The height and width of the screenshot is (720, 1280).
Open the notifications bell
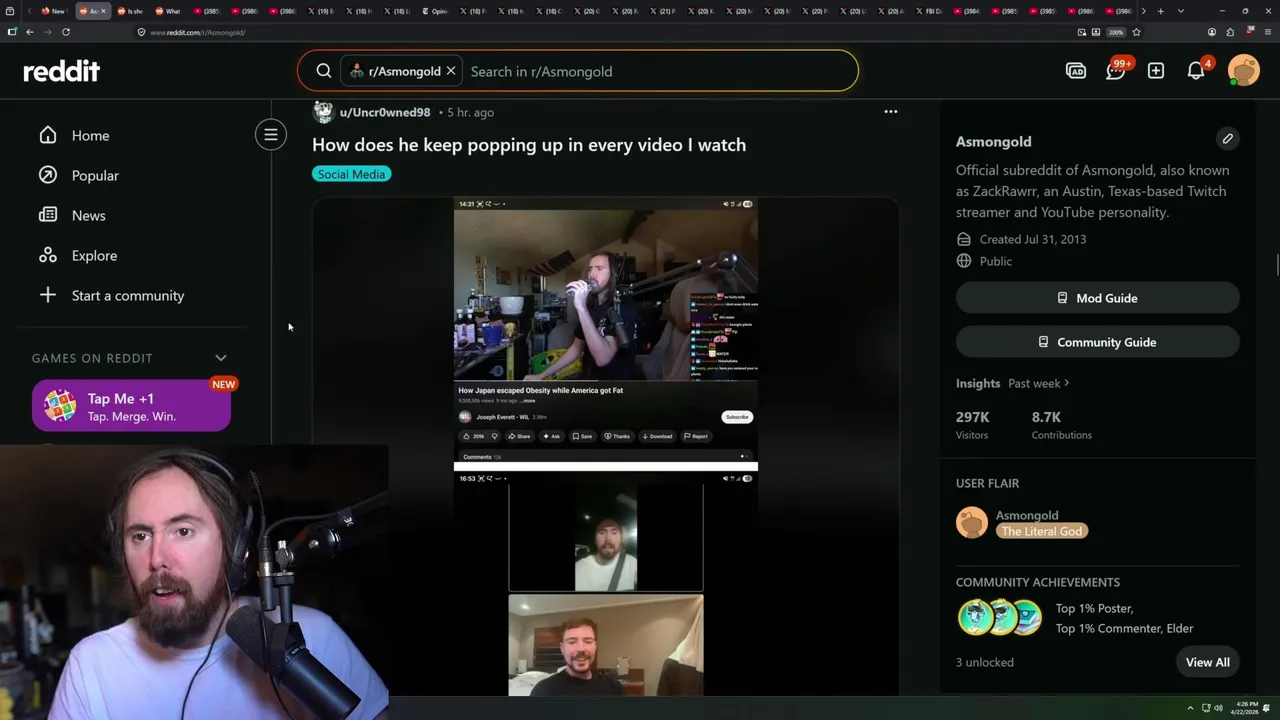coord(1196,70)
